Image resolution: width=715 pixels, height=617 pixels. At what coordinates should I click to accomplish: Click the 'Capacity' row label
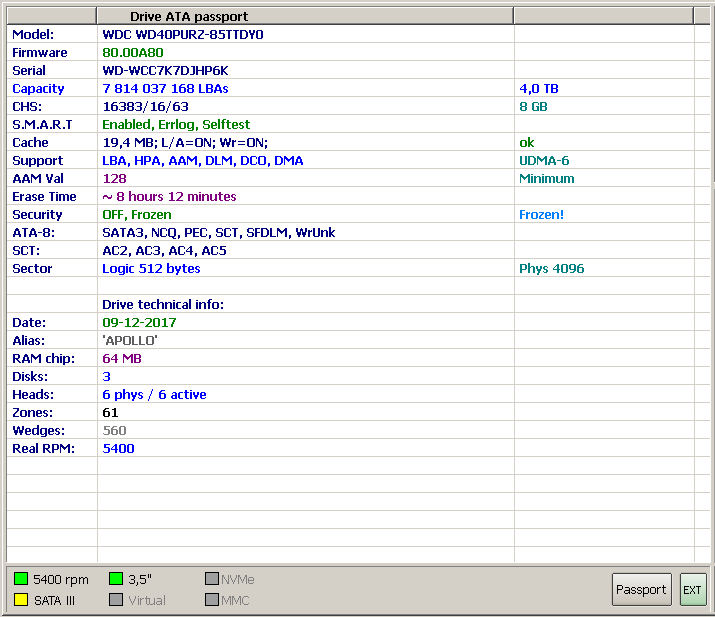(x=38, y=88)
